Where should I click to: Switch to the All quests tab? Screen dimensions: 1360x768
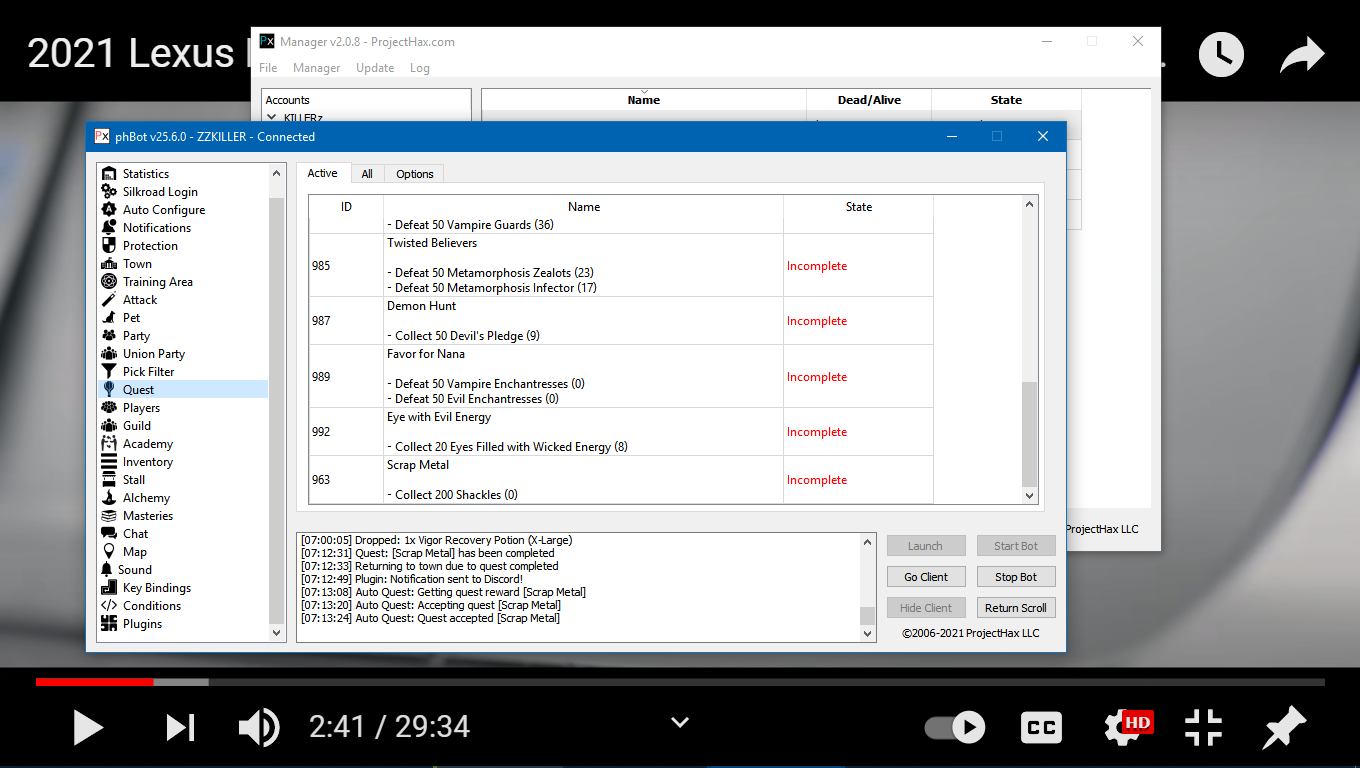[367, 174]
